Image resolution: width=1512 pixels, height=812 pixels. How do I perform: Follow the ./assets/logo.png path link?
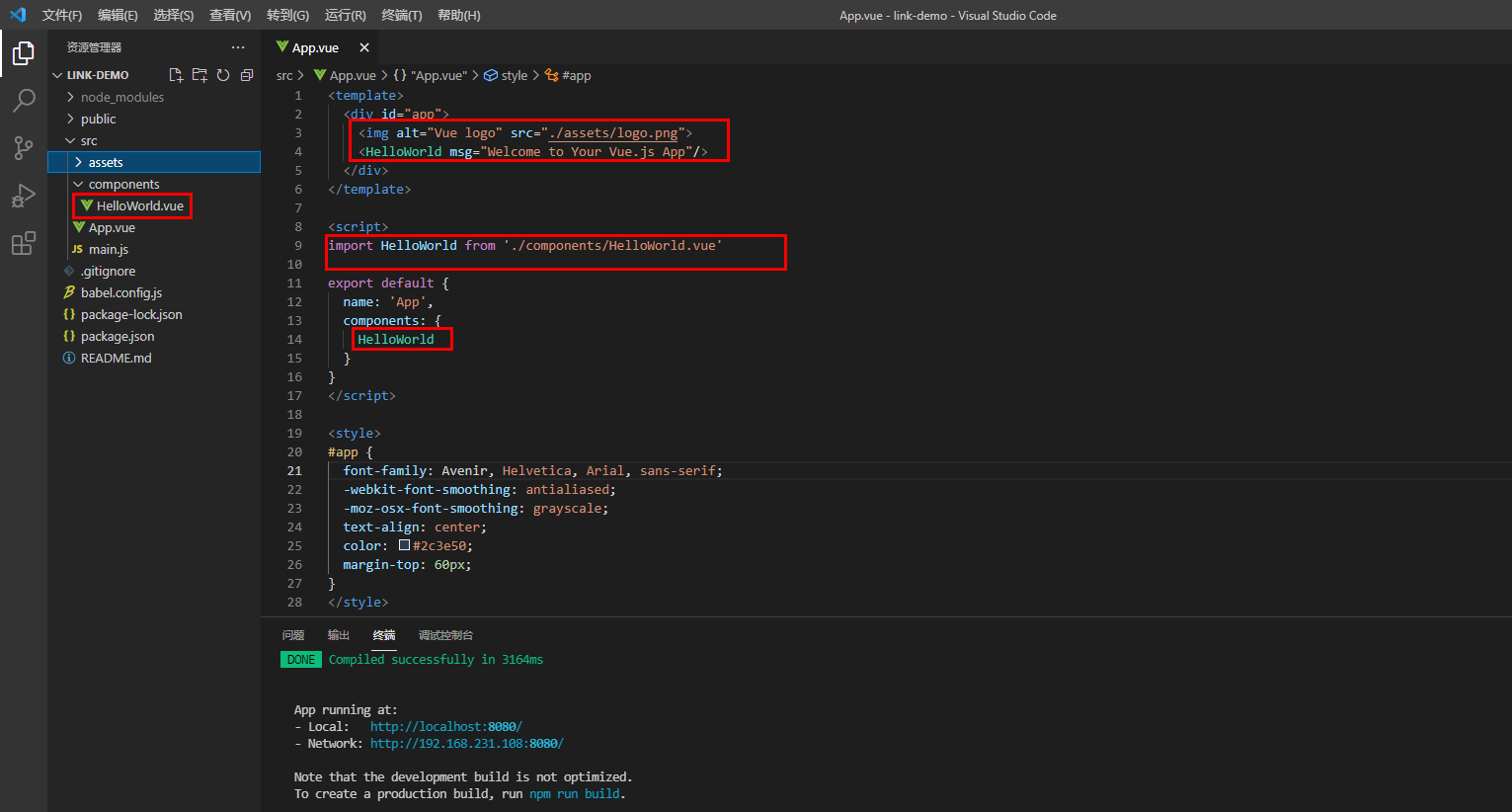coord(613,132)
